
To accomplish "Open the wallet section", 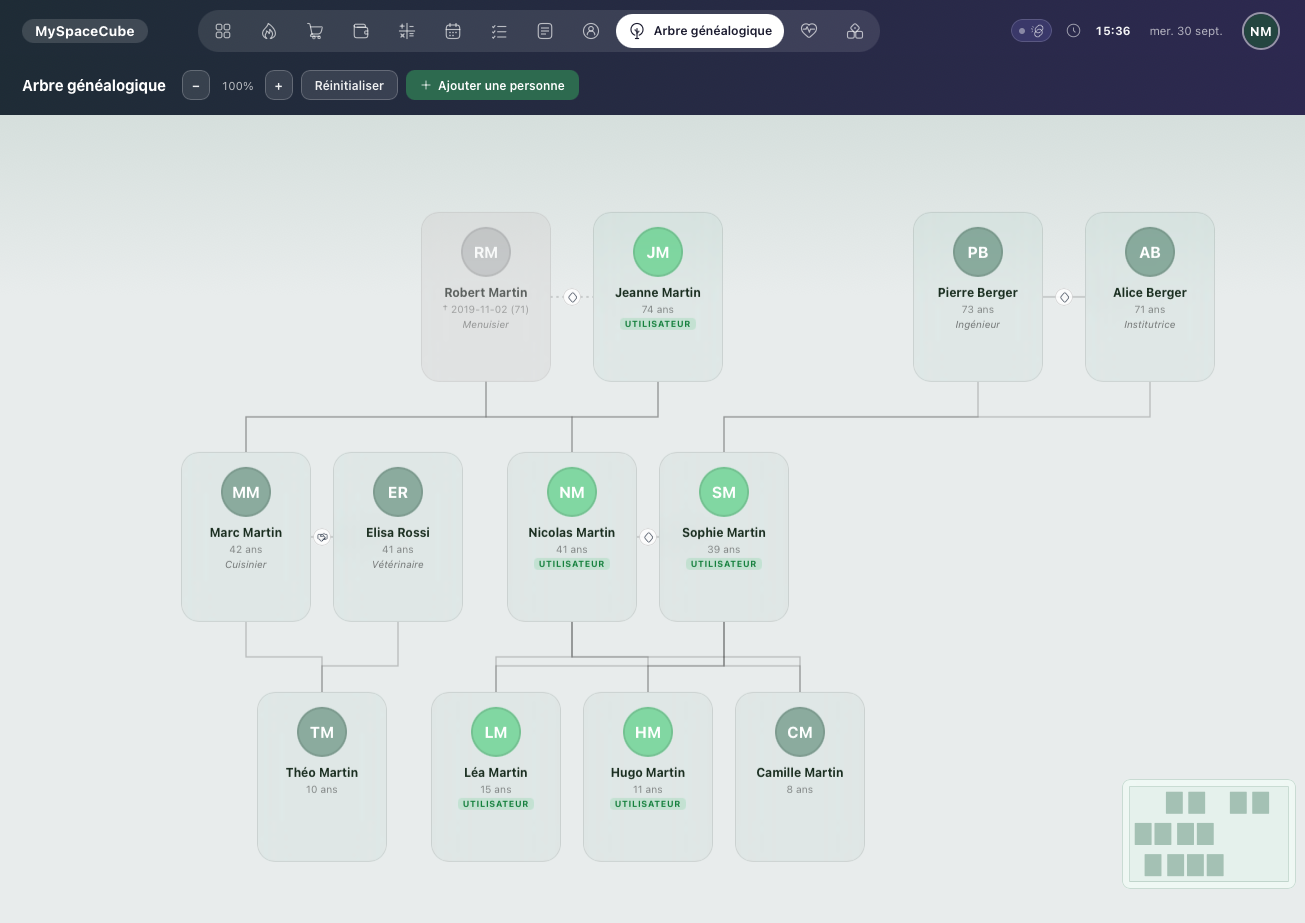I will pyautogui.click(x=361, y=31).
